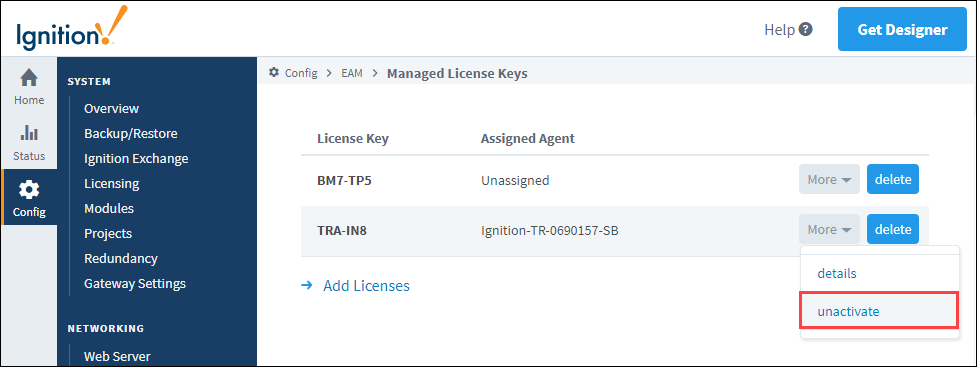Open Licensing in System menu
977x367 pixels.
click(112, 183)
